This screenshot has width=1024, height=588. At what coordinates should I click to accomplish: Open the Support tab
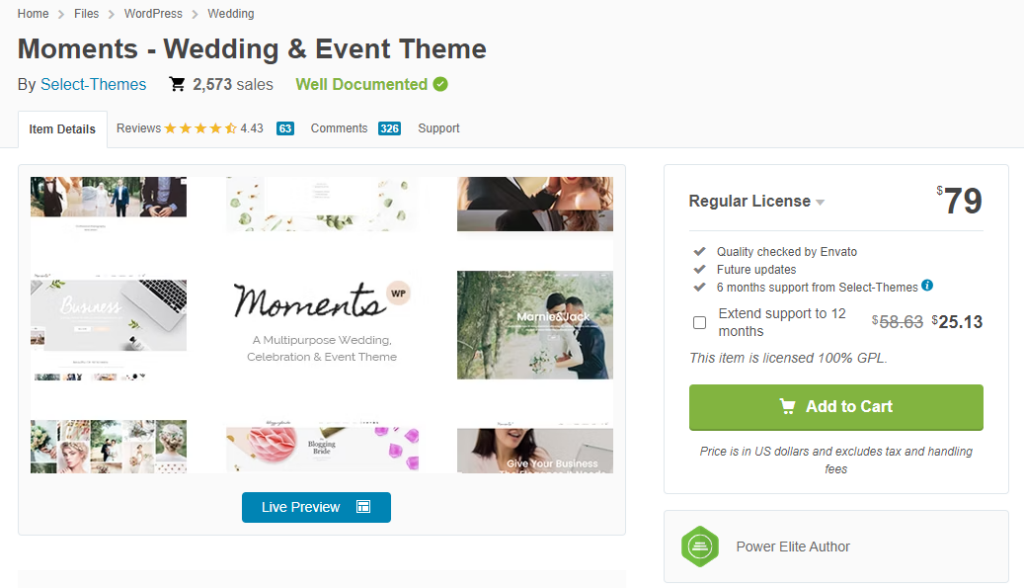point(439,128)
